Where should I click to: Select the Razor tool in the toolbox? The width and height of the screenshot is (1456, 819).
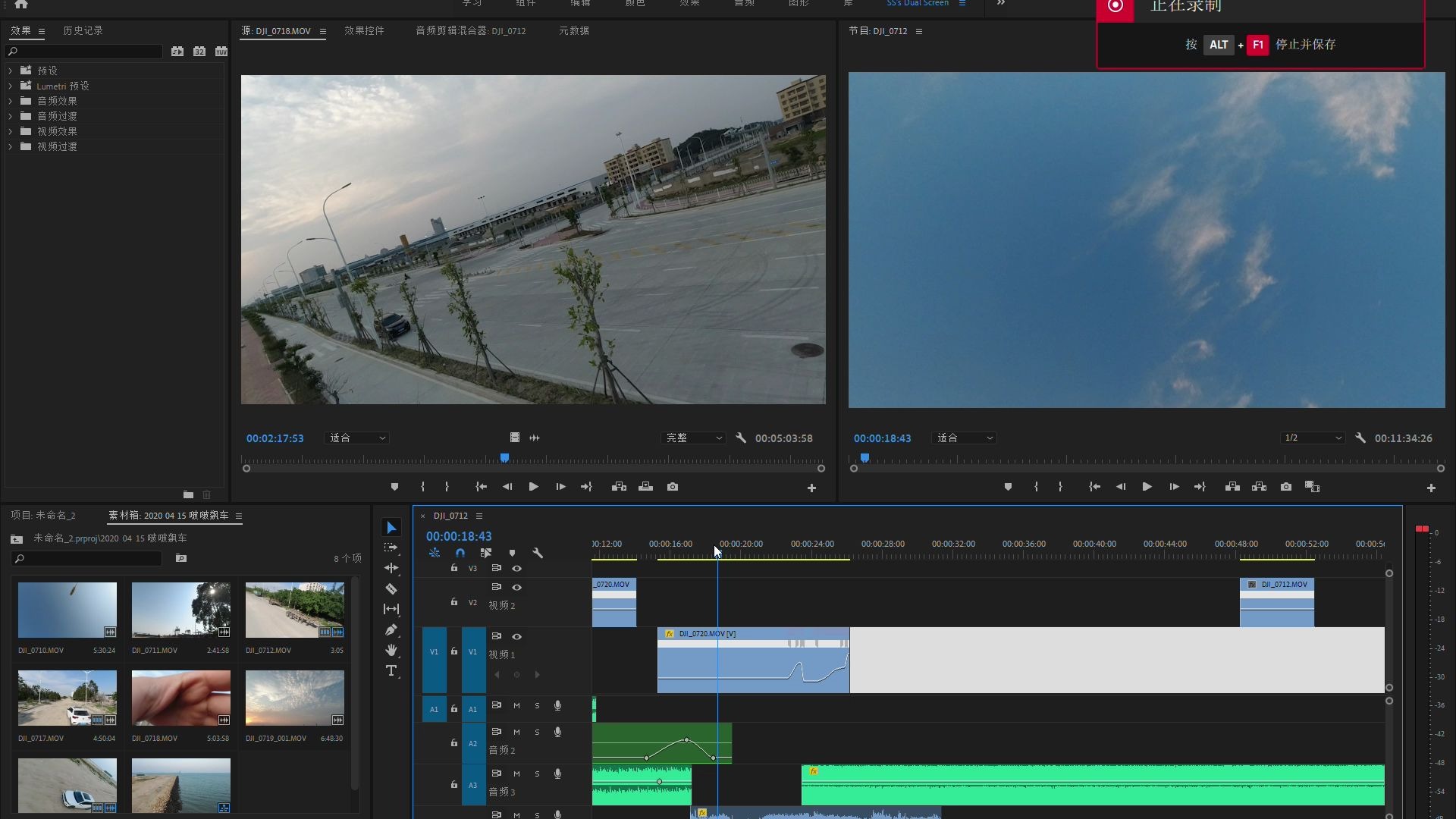click(391, 588)
